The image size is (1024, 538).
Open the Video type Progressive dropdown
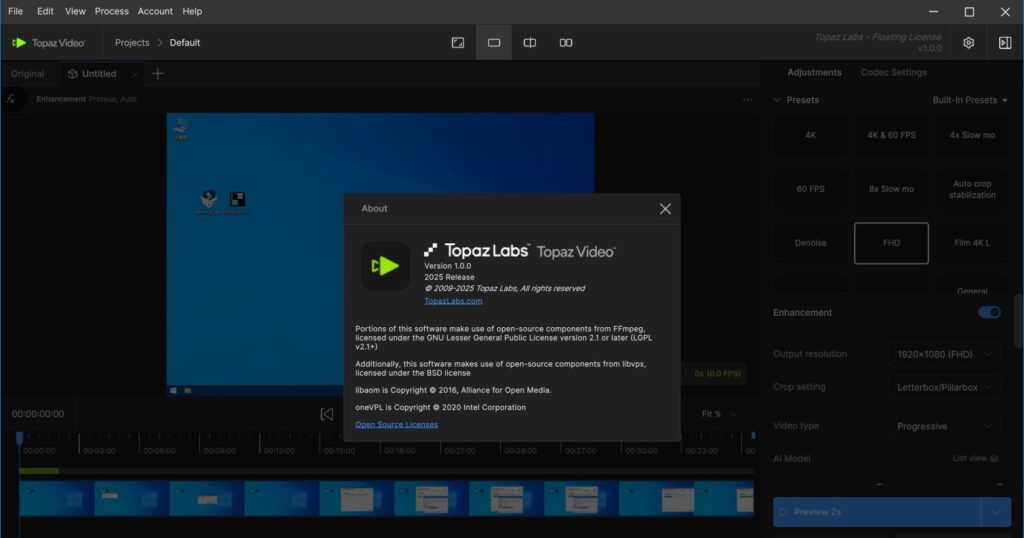pyautogui.click(x=945, y=426)
